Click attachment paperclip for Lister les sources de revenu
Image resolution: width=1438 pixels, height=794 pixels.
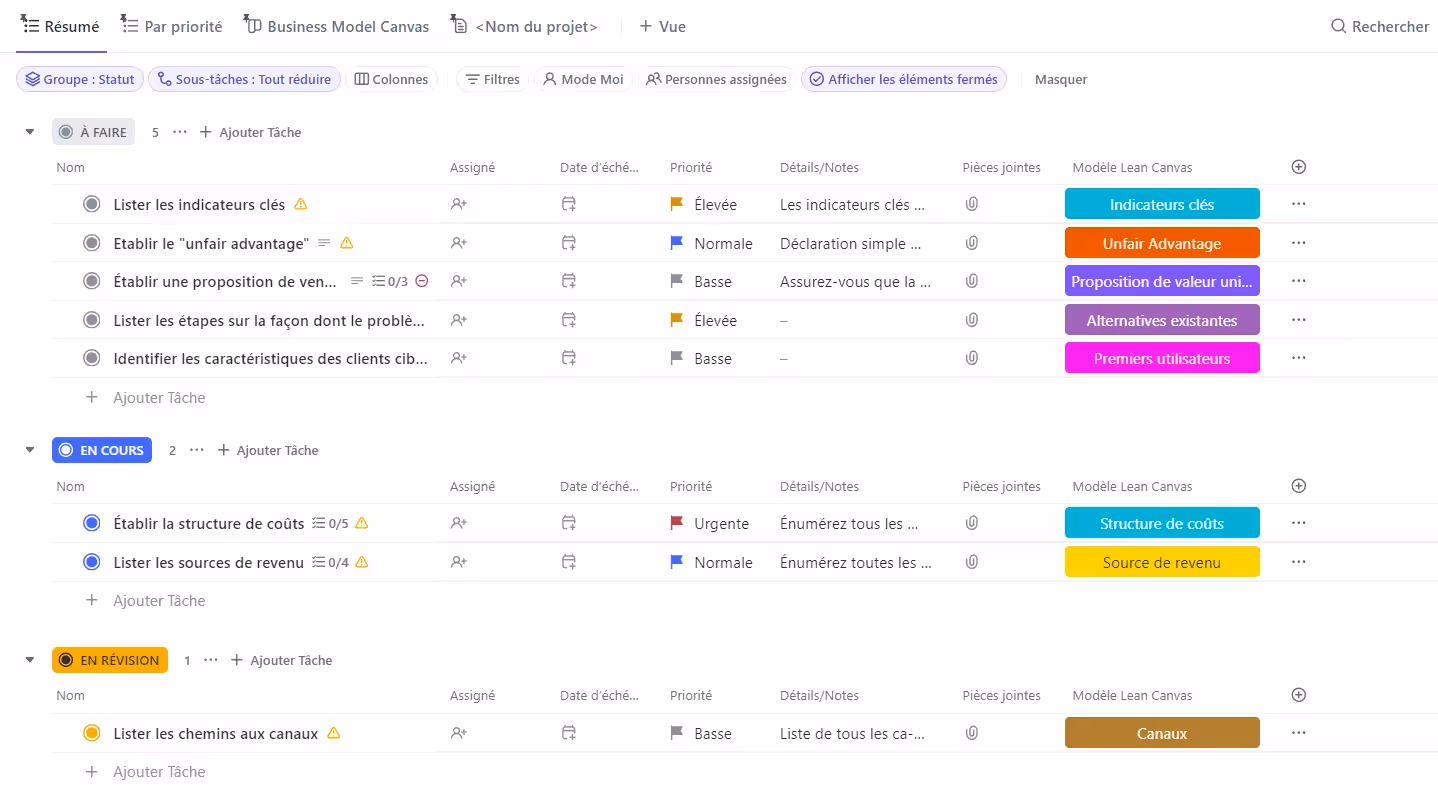(x=971, y=562)
